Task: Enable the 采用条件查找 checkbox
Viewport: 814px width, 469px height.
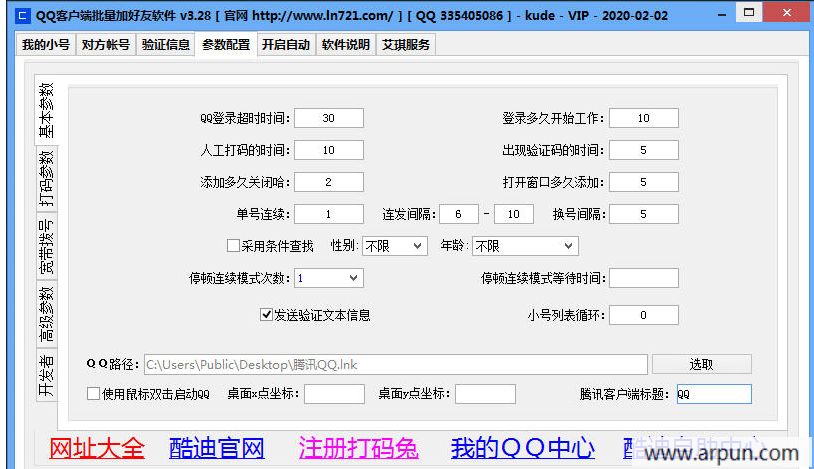Action: tap(233, 246)
